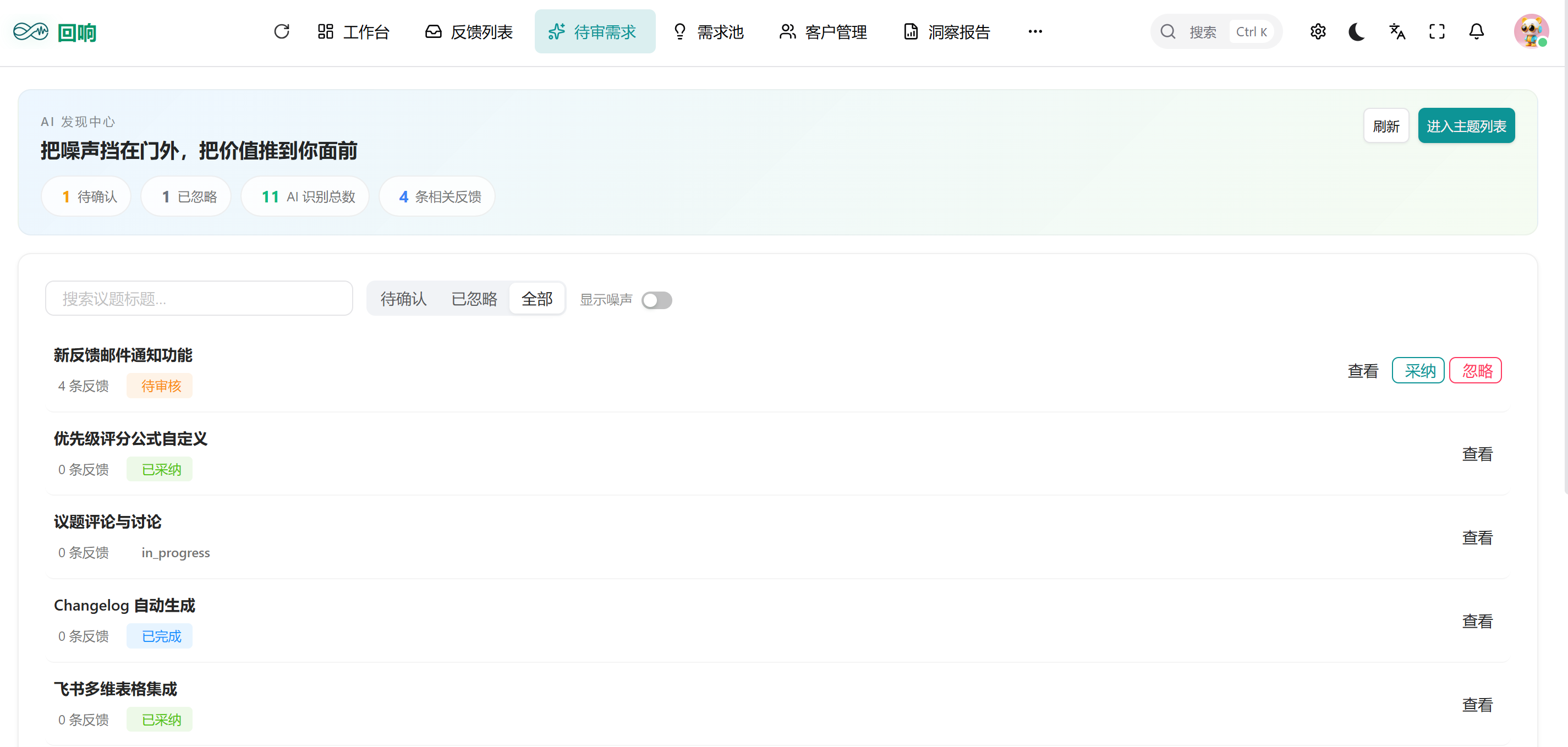Toggle the 显示噪声 switch
This screenshot has height=747, width=1568.
(x=656, y=300)
